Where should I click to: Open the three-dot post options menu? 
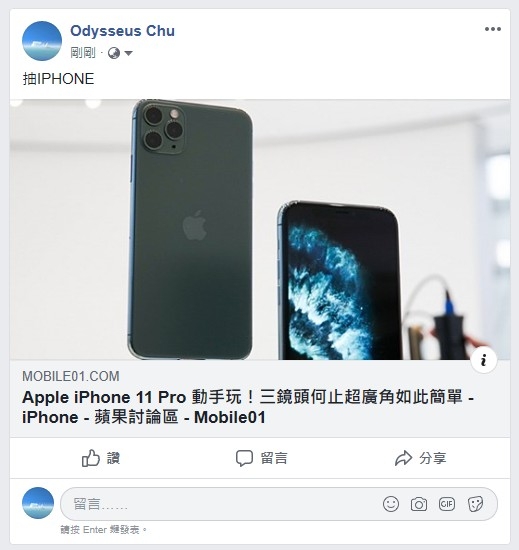tap(492, 29)
